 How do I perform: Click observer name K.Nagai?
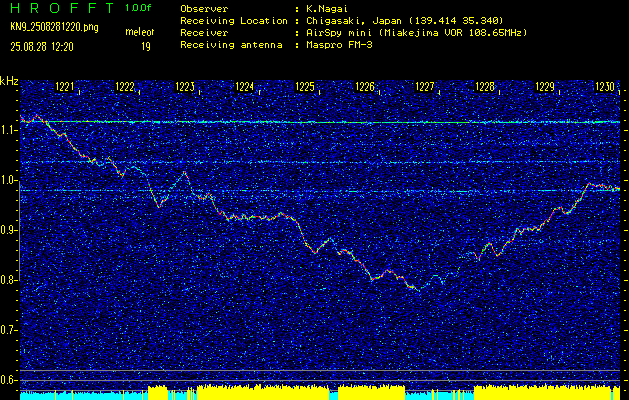coord(327,8)
